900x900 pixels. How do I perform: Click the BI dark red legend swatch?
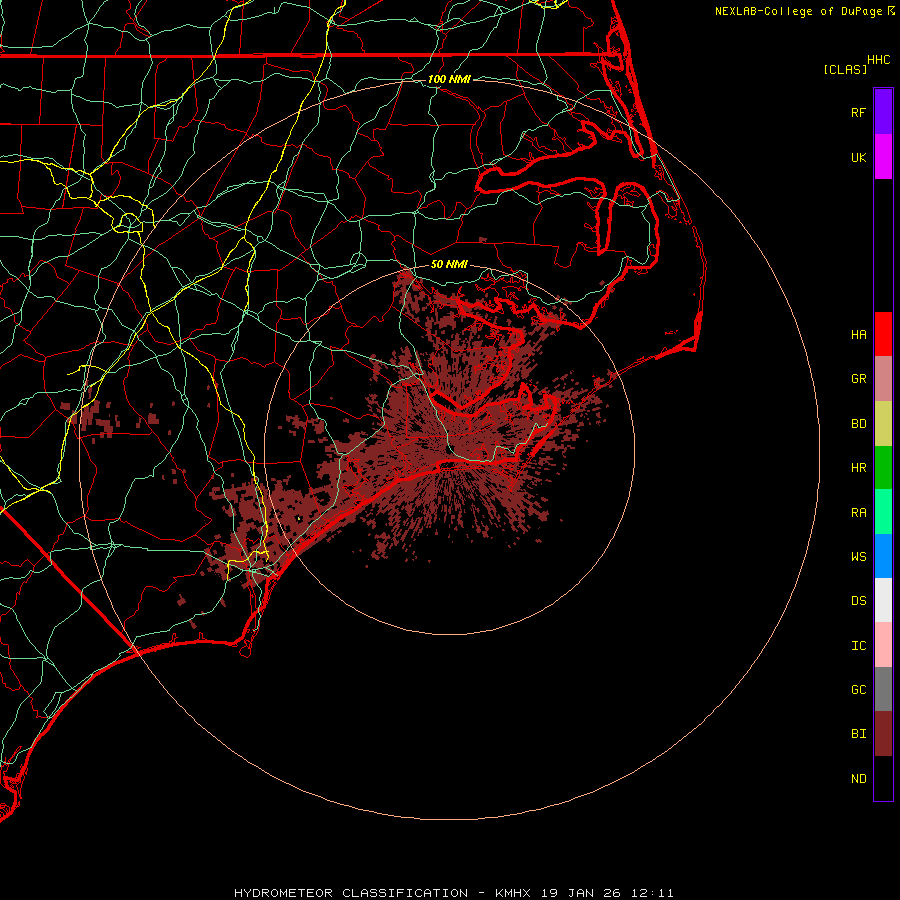pos(883,734)
